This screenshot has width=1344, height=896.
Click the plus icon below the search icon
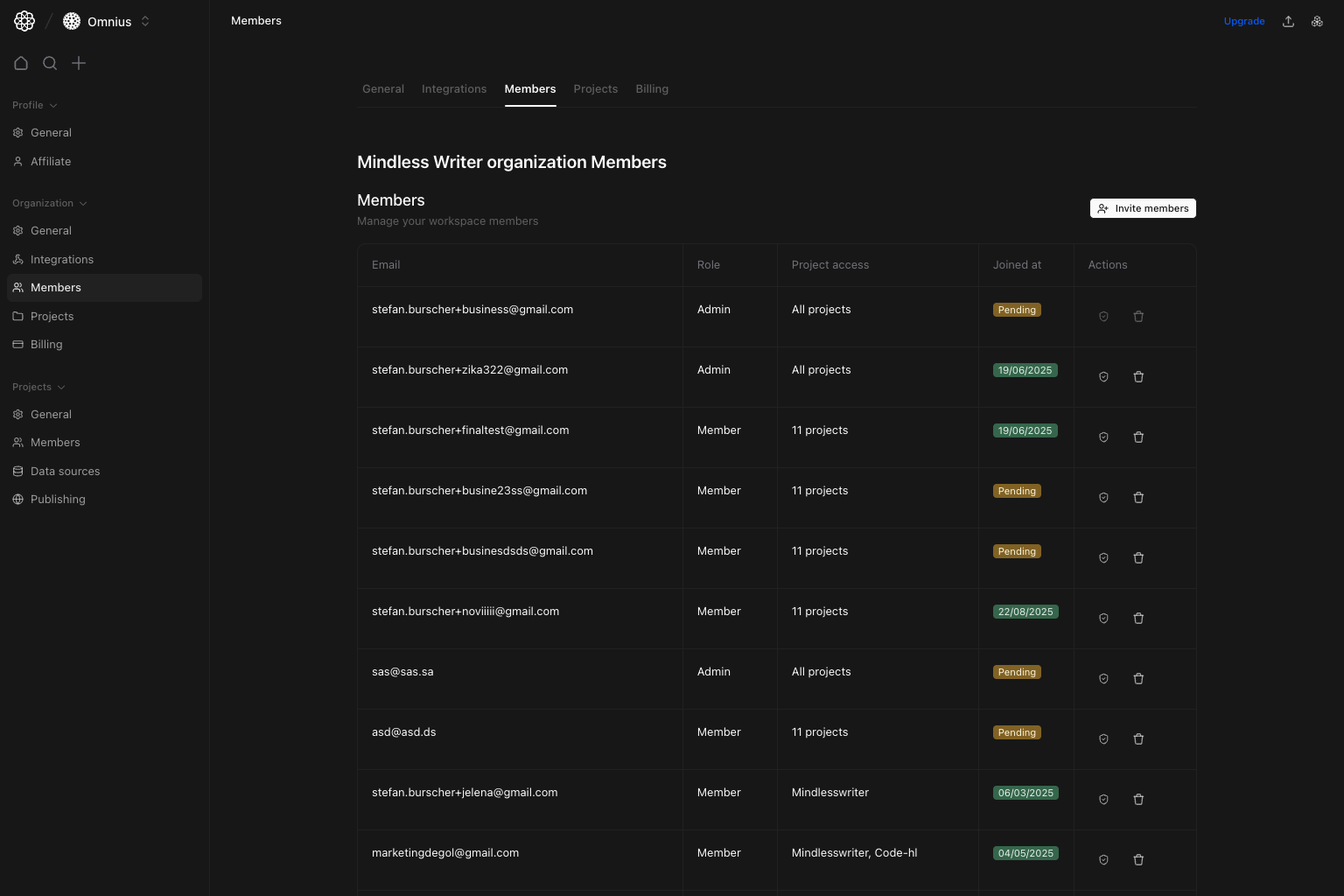(79, 63)
